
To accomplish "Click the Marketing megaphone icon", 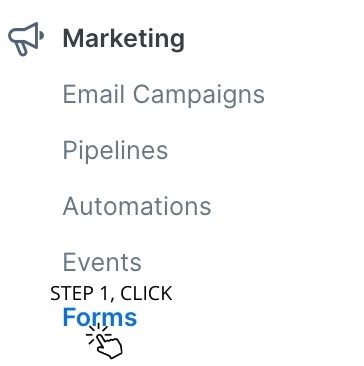I will click(26, 39).
